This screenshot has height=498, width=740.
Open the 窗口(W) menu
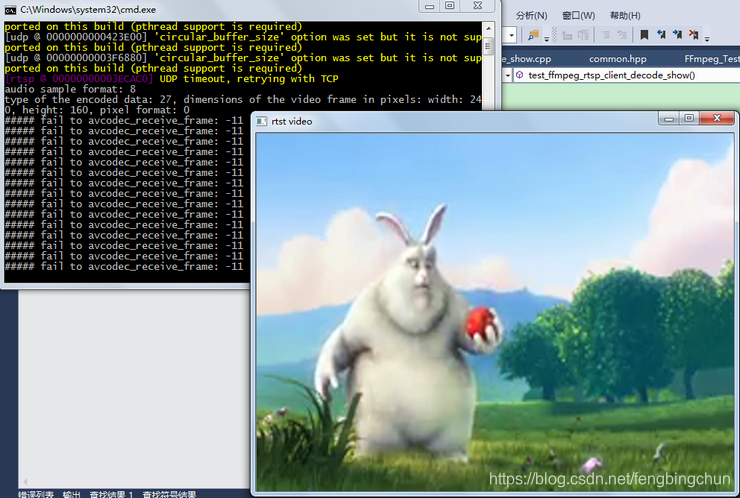pyautogui.click(x=579, y=16)
